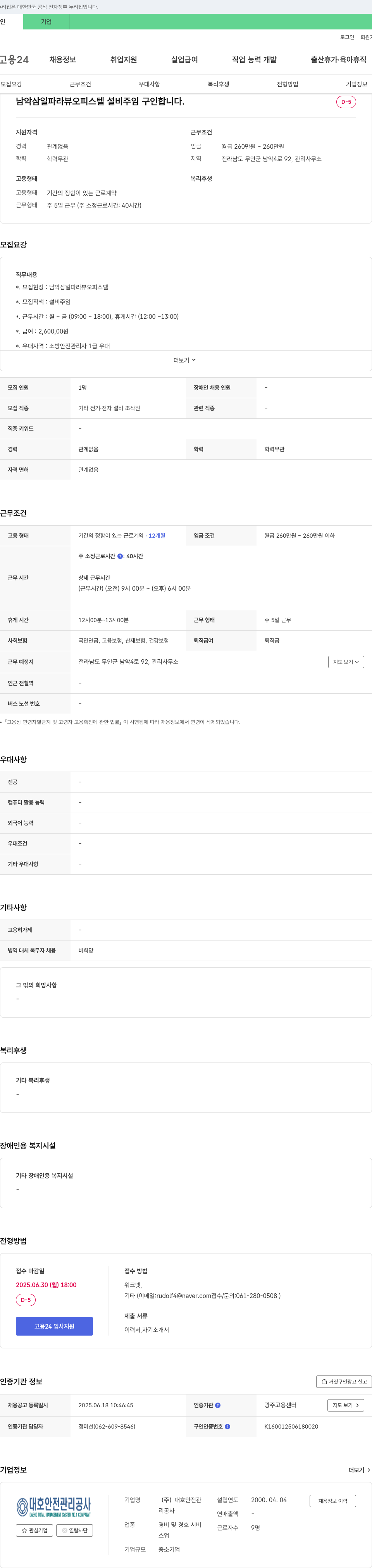Viewport: 372px width, 1568px height.
Task: Click the 12개월 contract period link
Action: point(157,536)
